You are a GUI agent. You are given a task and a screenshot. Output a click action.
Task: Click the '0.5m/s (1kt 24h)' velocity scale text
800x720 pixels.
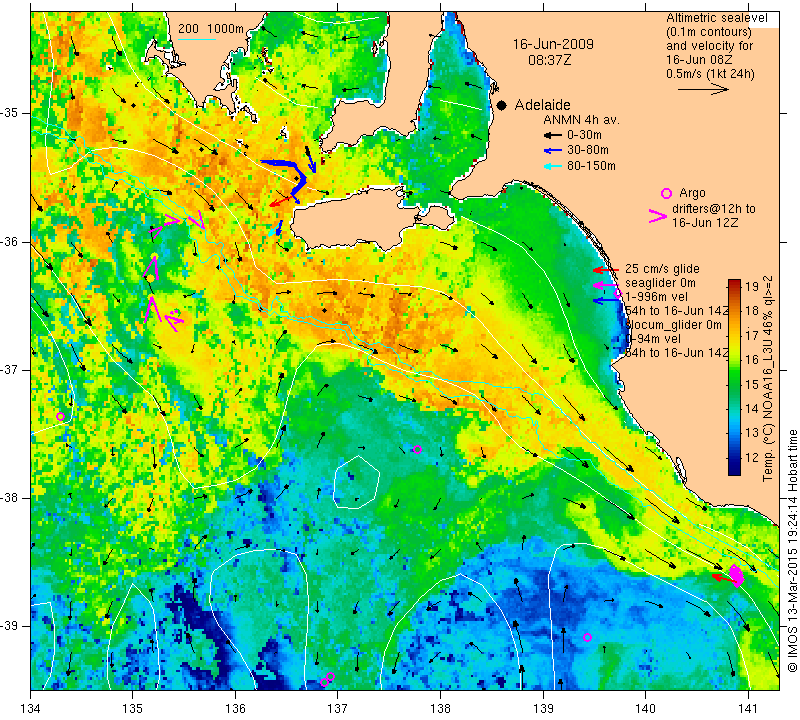710,74
